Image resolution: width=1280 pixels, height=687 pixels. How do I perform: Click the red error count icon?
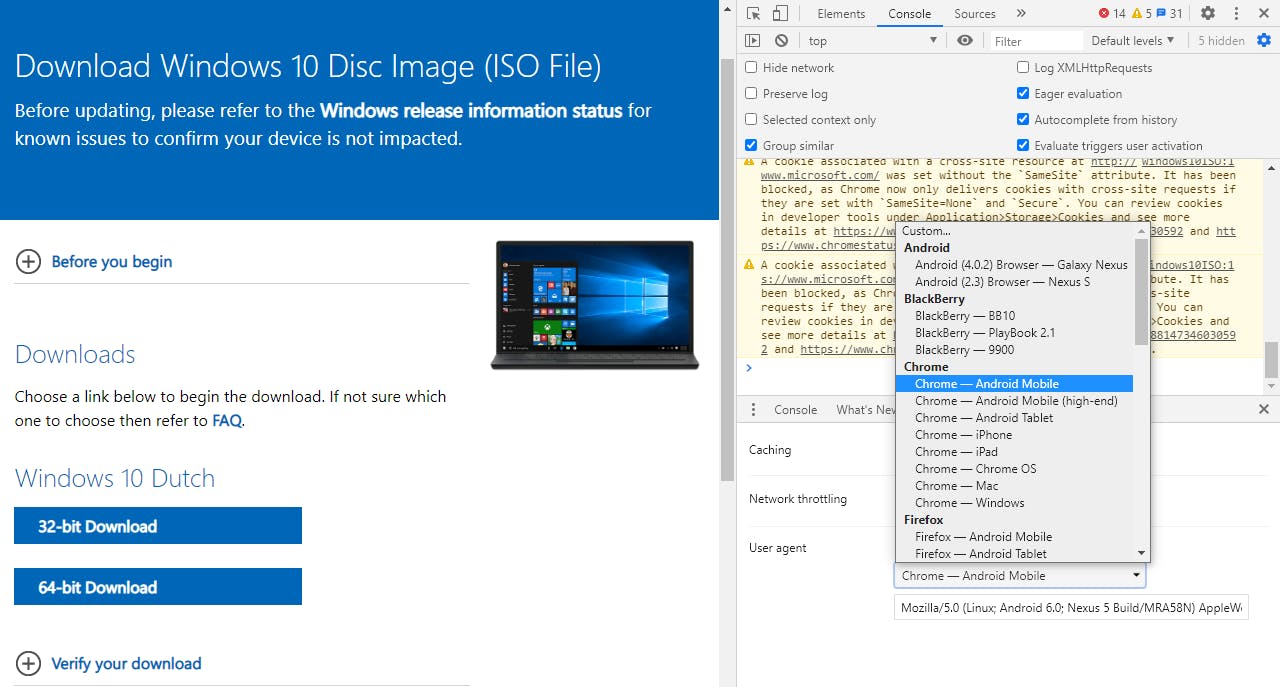(x=1104, y=13)
